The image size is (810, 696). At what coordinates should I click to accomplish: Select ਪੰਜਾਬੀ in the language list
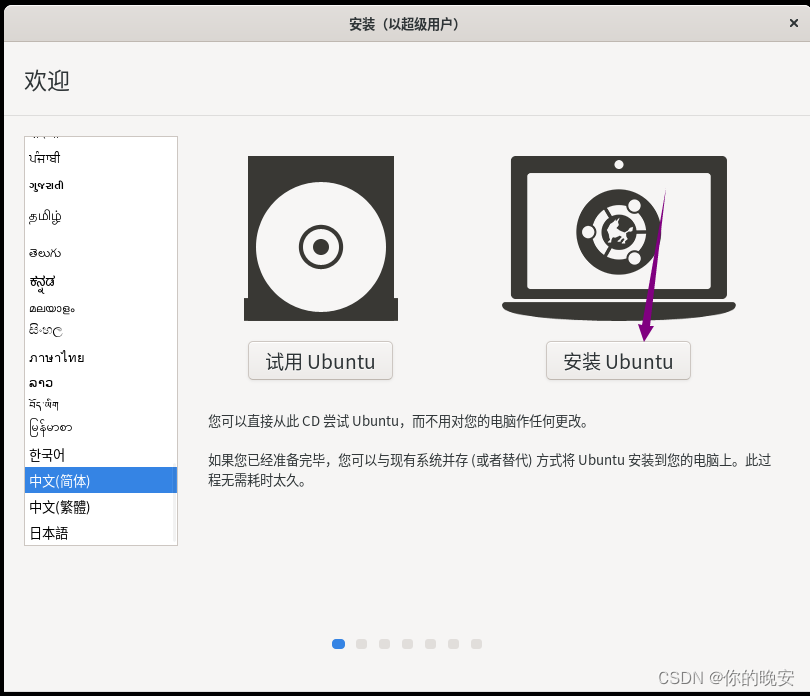click(x=101, y=158)
